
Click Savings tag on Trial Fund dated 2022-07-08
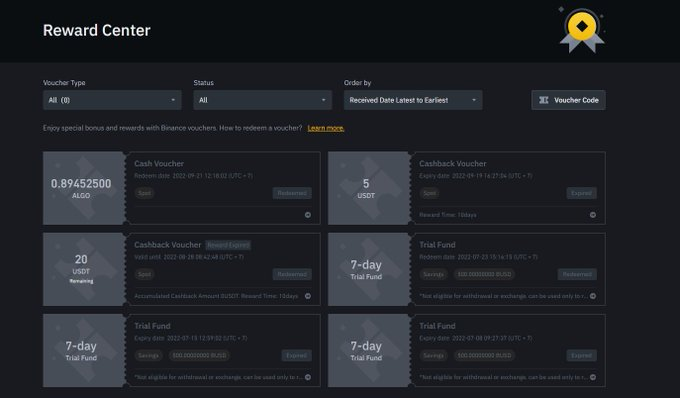[433, 355]
